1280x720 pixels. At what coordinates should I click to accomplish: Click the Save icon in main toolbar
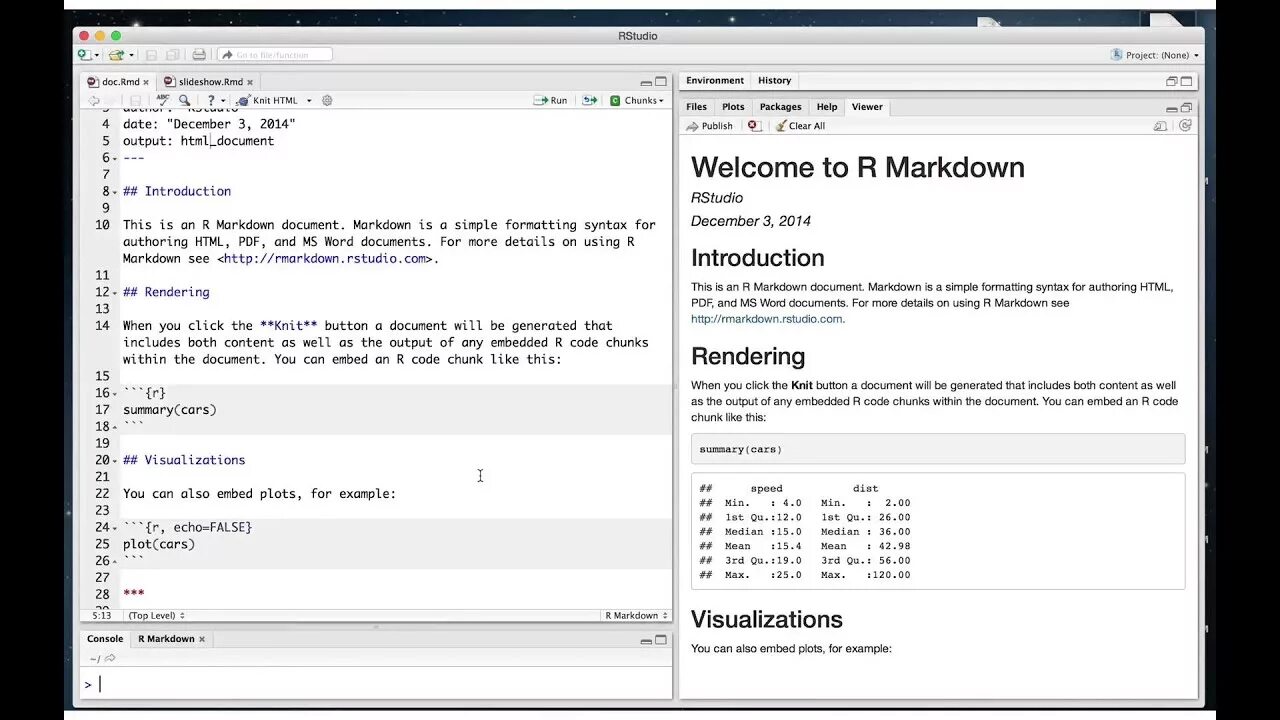152,55
